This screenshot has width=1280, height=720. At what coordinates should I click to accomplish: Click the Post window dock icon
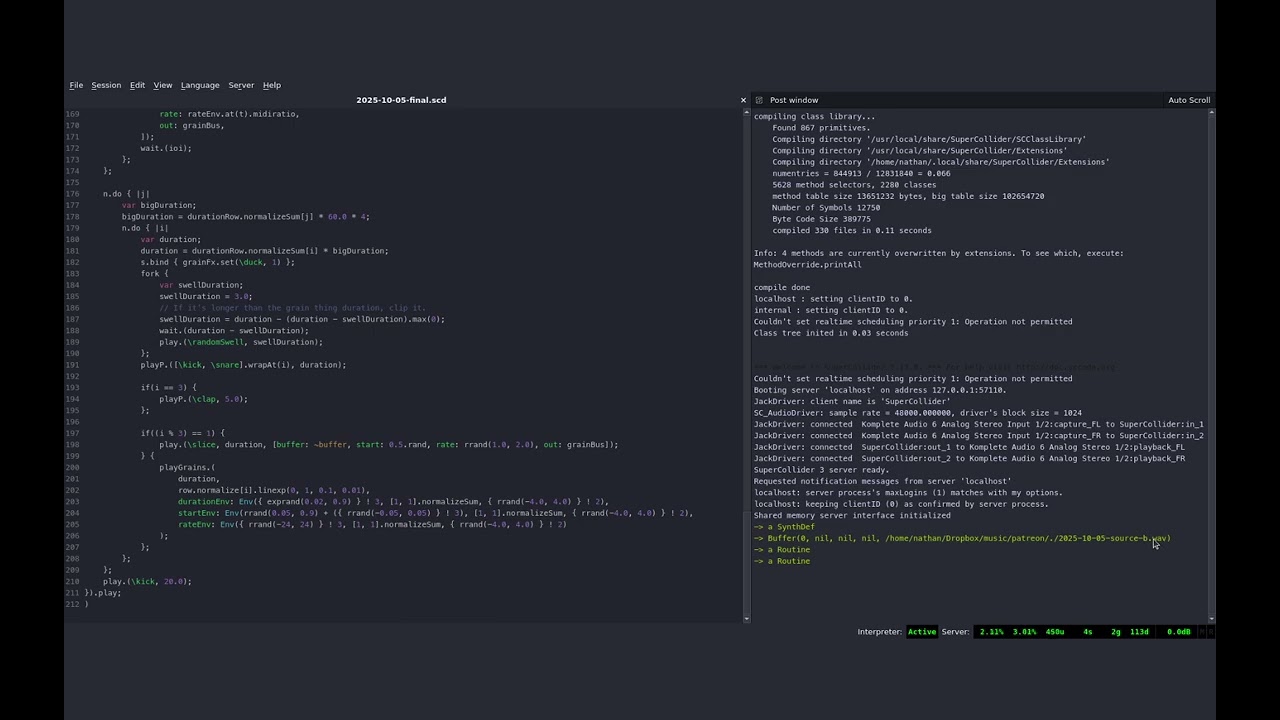point(759,100)
